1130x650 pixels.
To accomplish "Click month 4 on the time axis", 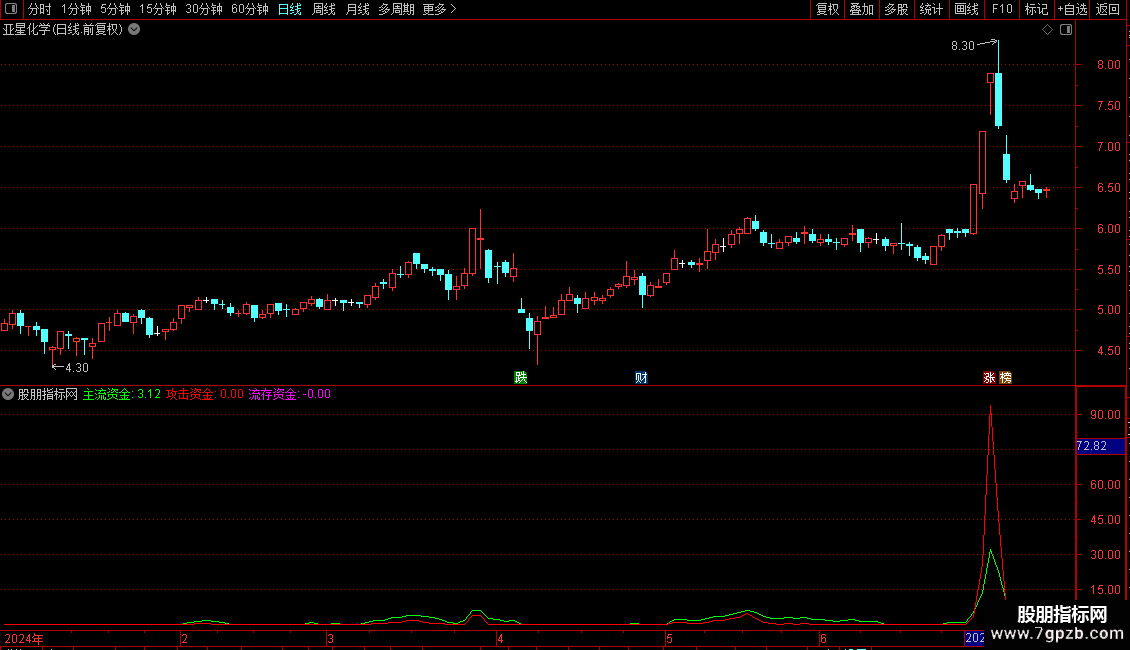I will tap(499, 638).
